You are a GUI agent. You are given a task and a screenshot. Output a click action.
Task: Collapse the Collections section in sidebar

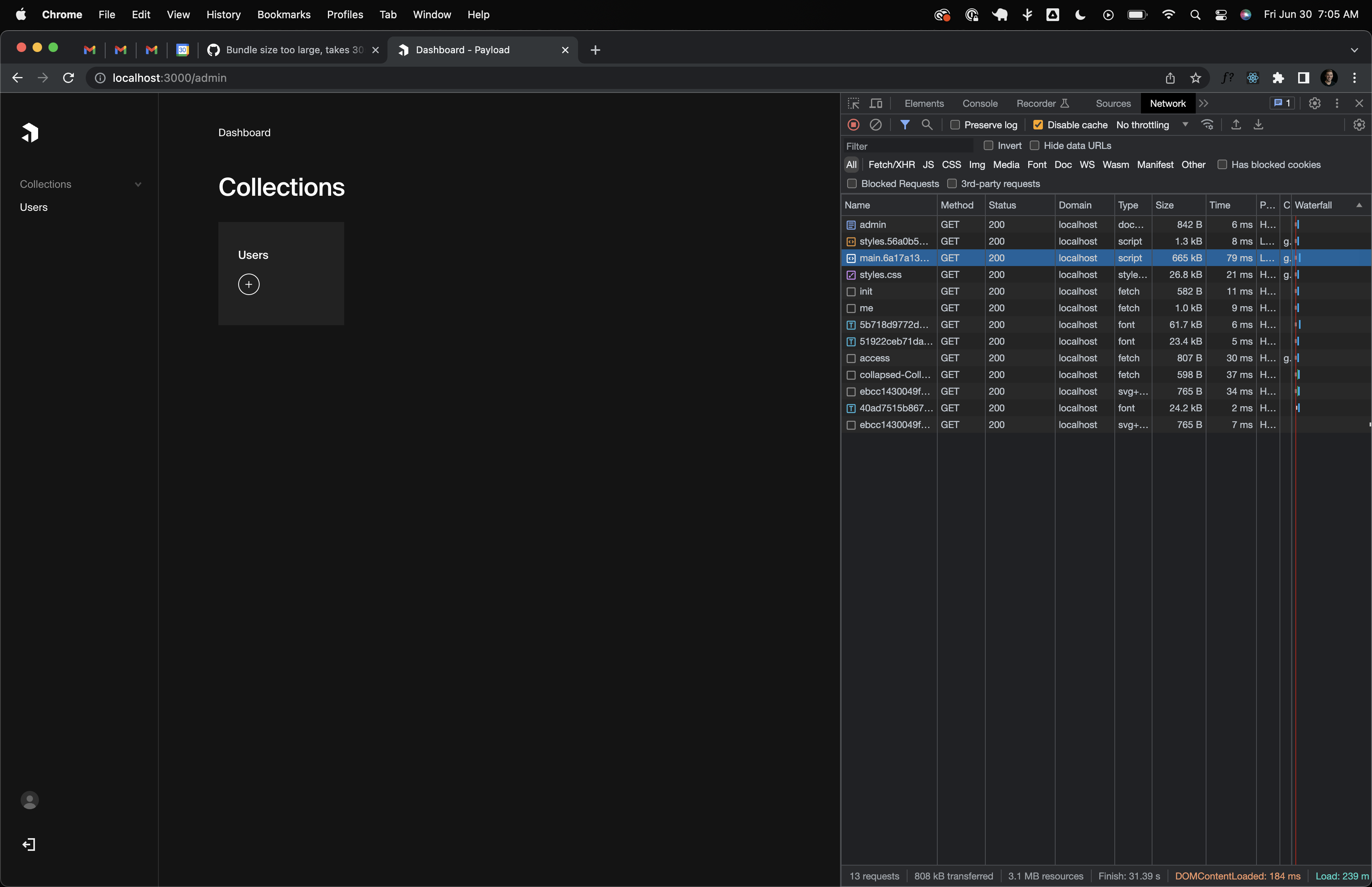[x=138, y=184]
